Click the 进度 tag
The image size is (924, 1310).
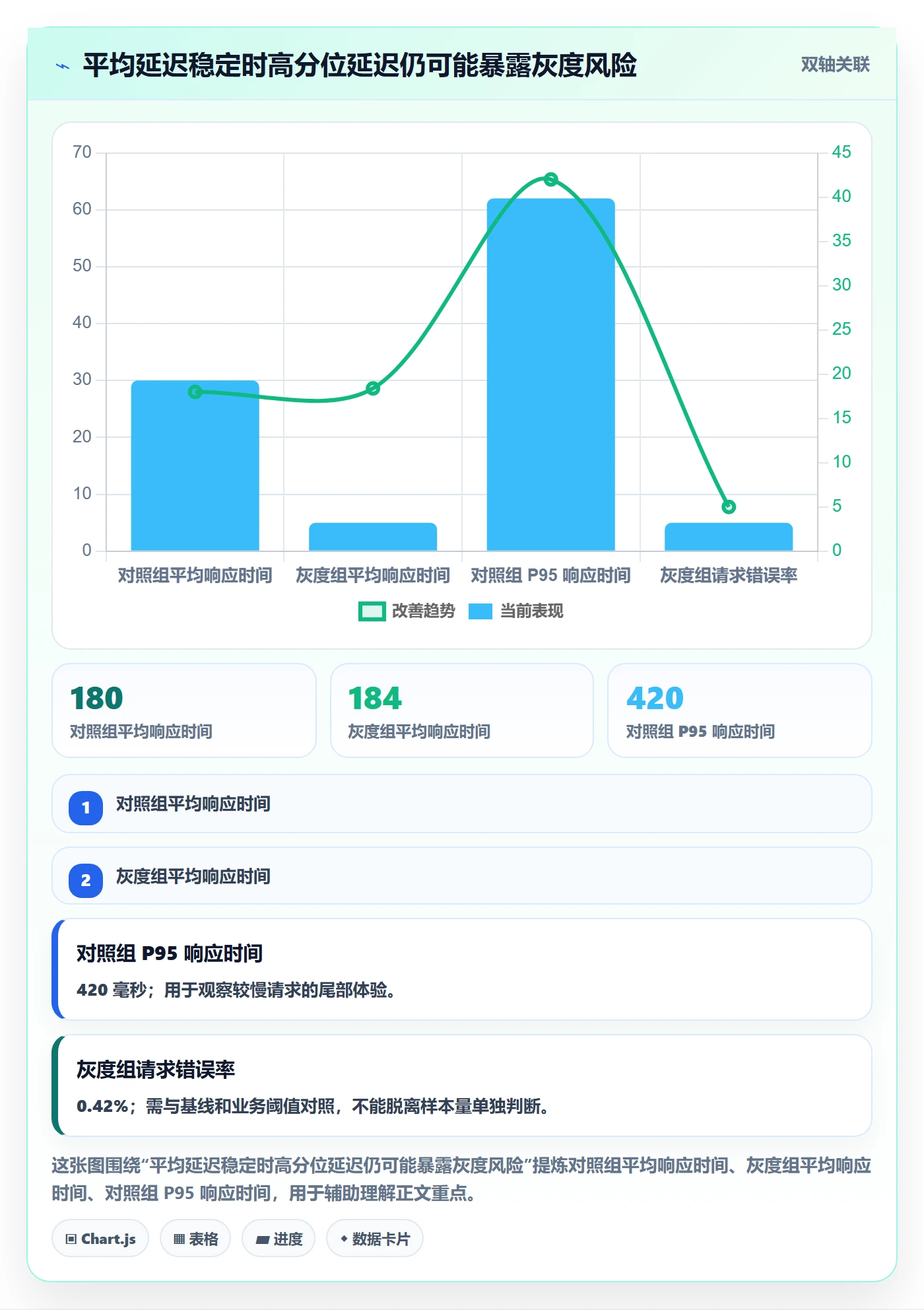click(279, 1239)
